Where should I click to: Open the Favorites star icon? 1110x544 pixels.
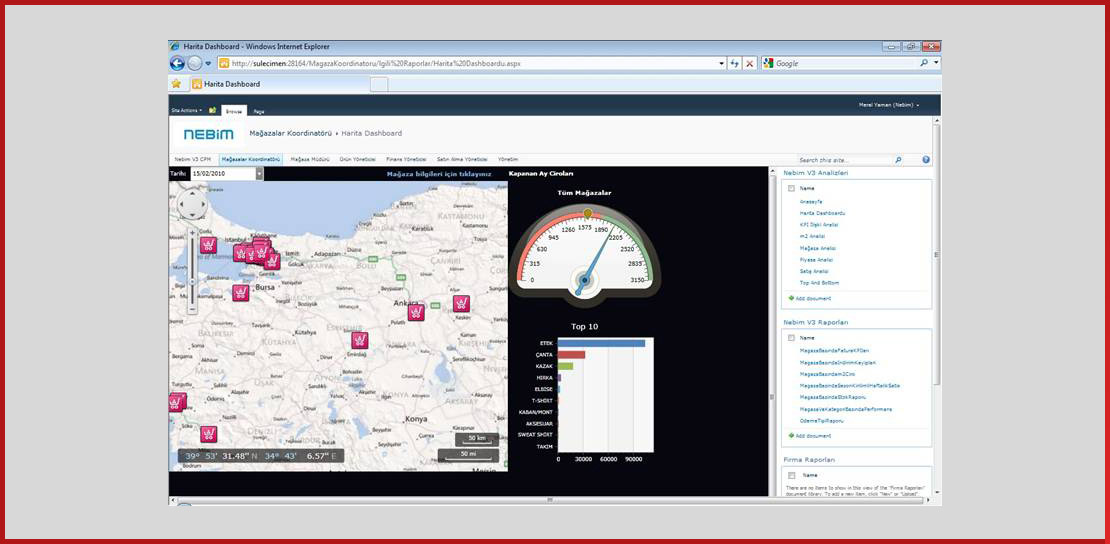click(x=176, y=84)
